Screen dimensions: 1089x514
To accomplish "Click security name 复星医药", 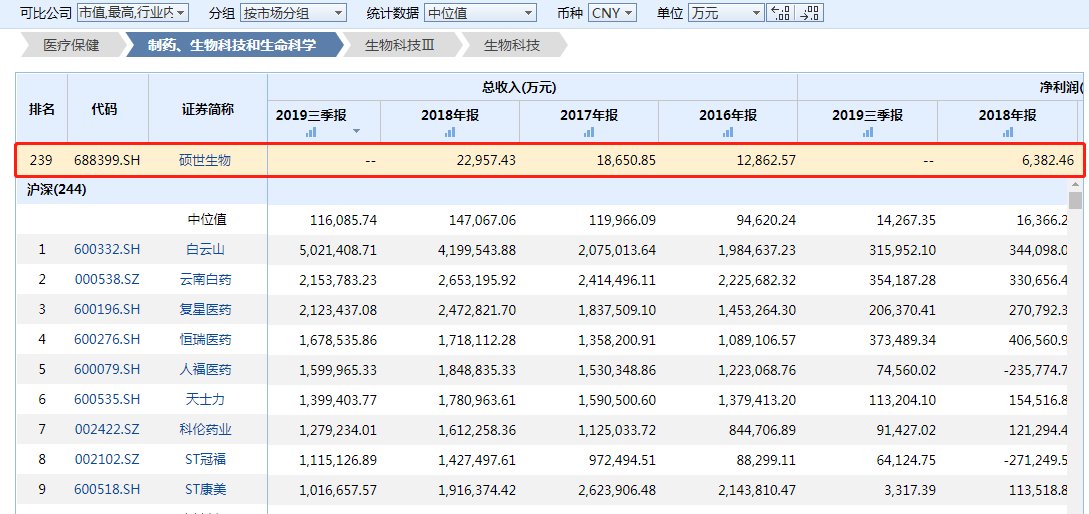I will [x=206, y=310].
